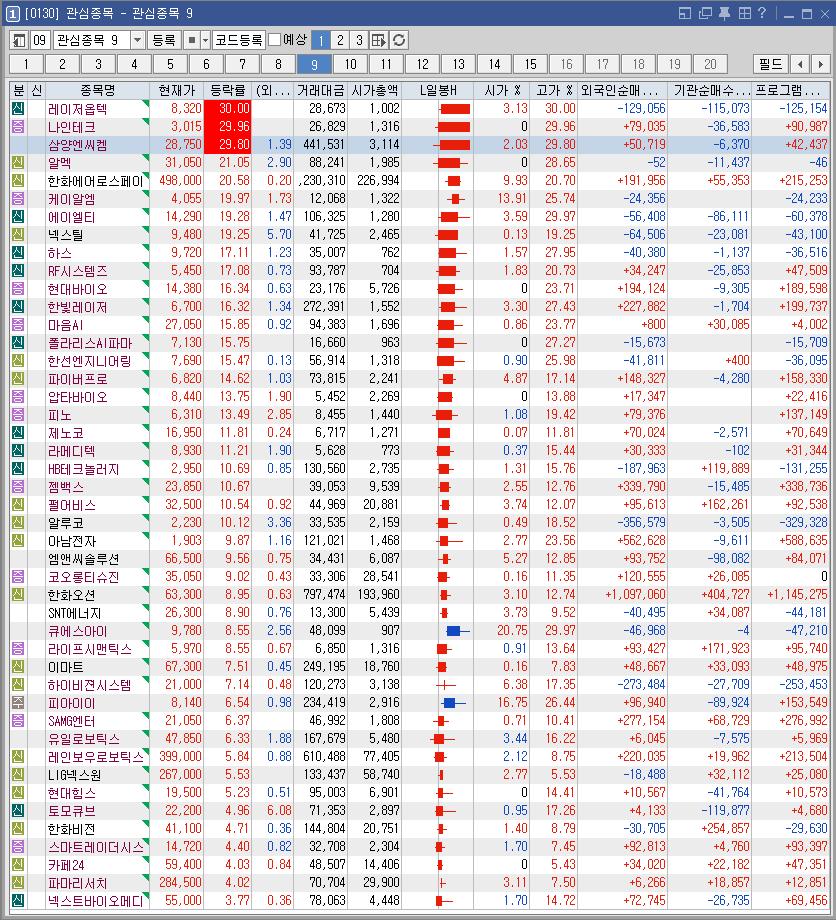The height and width of the screenshot is (920, 836).
Task: Select the 한화에어로스페이스 stock row name
Action: (95, 181)
